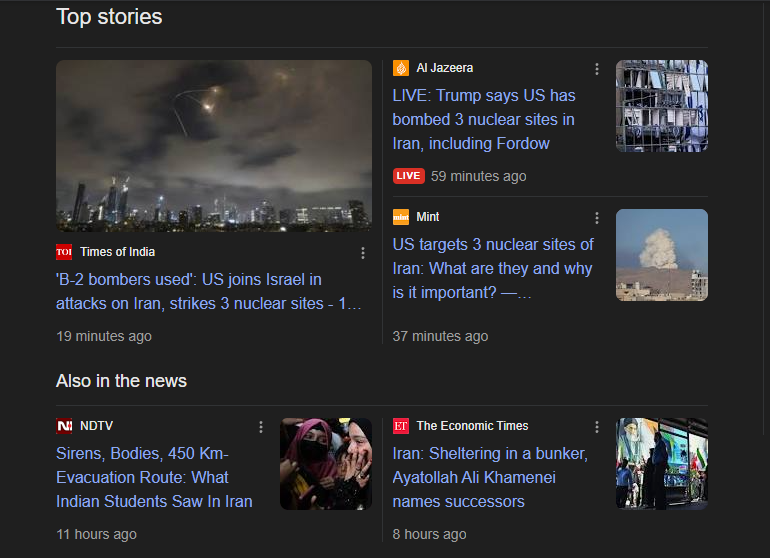
Task: Click the Times of India TOI logo icon
Action: click(x=64, y=252)
